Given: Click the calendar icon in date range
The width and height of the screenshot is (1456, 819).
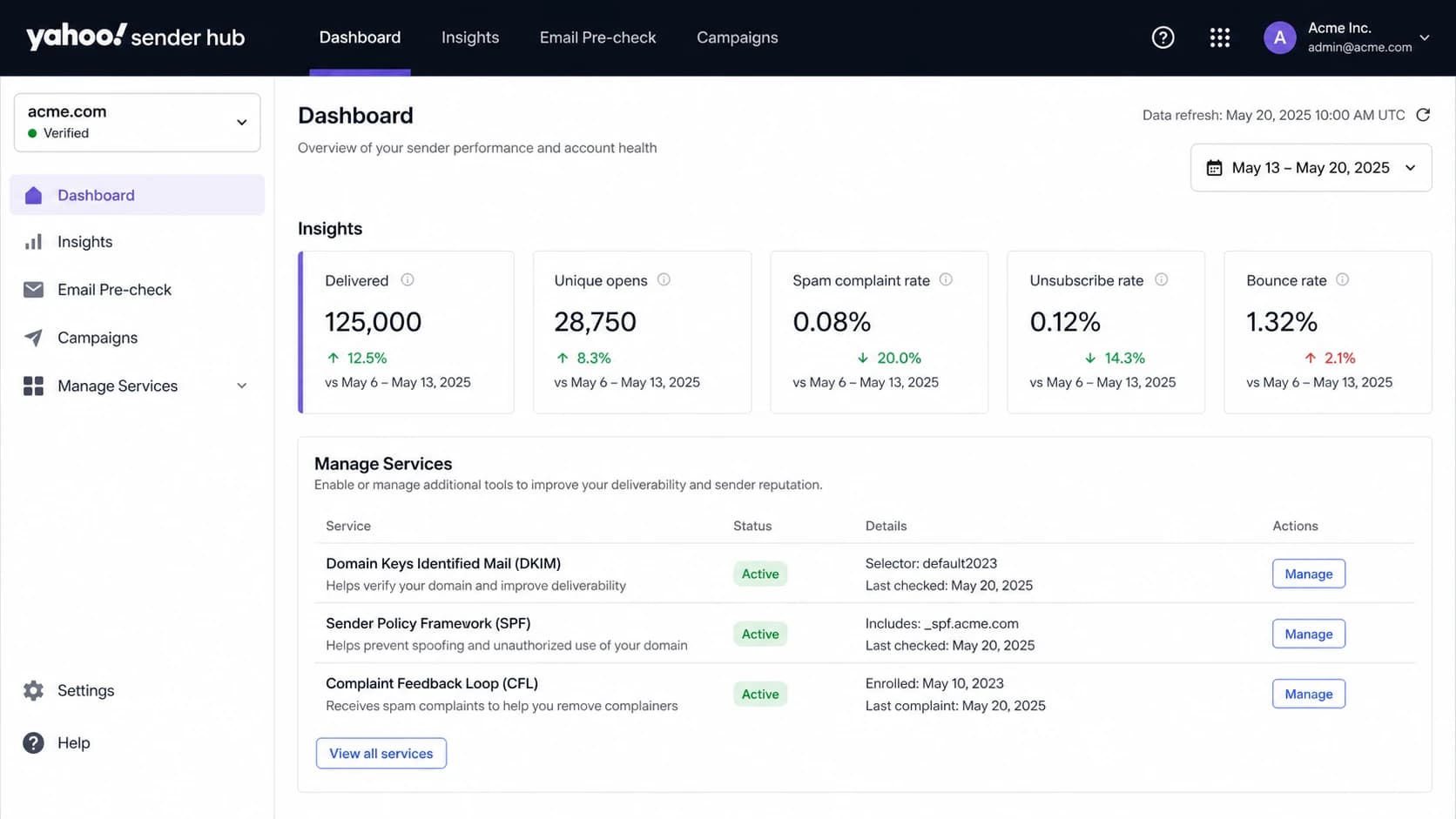Looking at the screenshot, I should coord(1214,168).
